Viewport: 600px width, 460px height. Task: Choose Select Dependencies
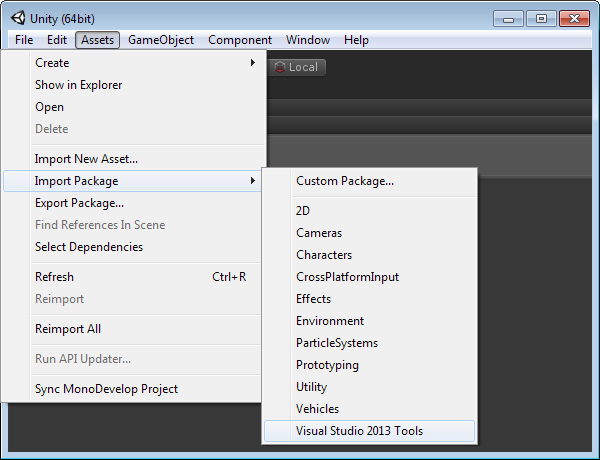[132, 247]
